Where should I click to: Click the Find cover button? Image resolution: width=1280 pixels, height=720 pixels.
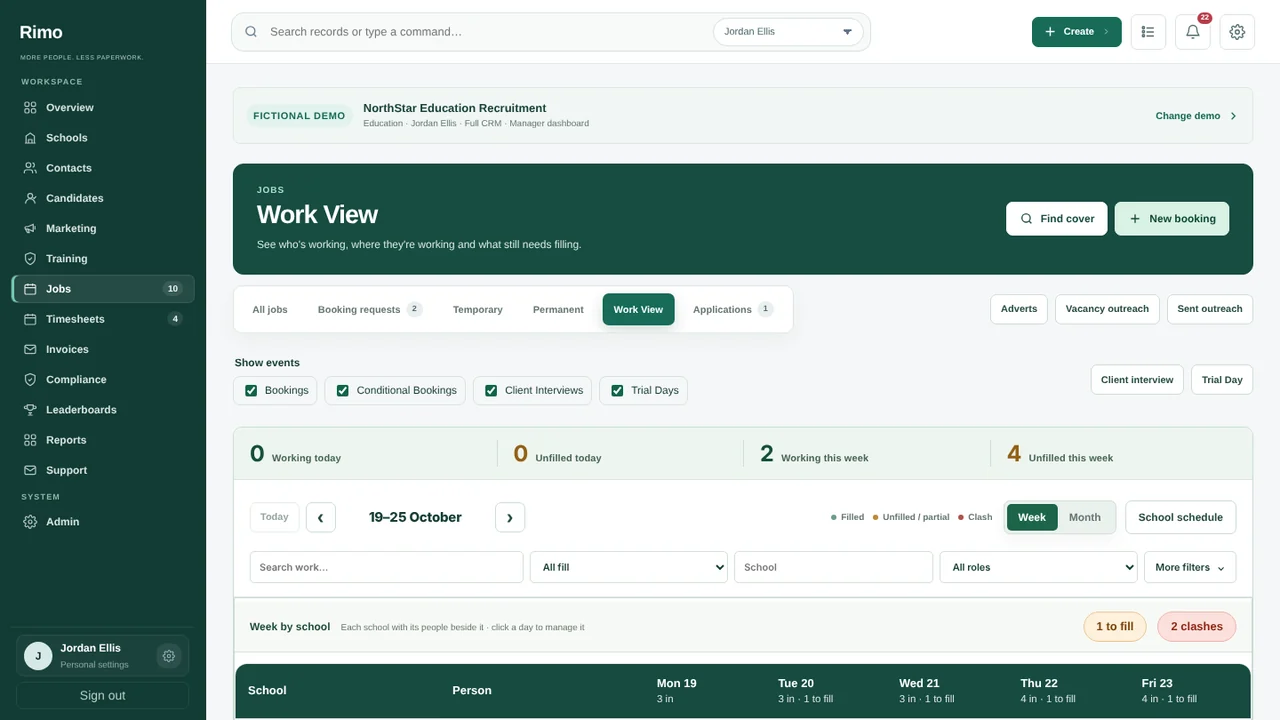(x=1057, y=219)
